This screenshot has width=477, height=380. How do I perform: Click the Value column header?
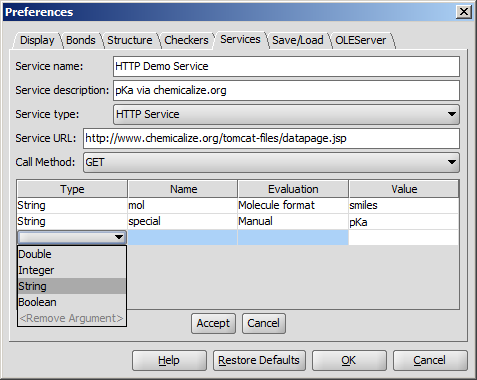point(404,189)
